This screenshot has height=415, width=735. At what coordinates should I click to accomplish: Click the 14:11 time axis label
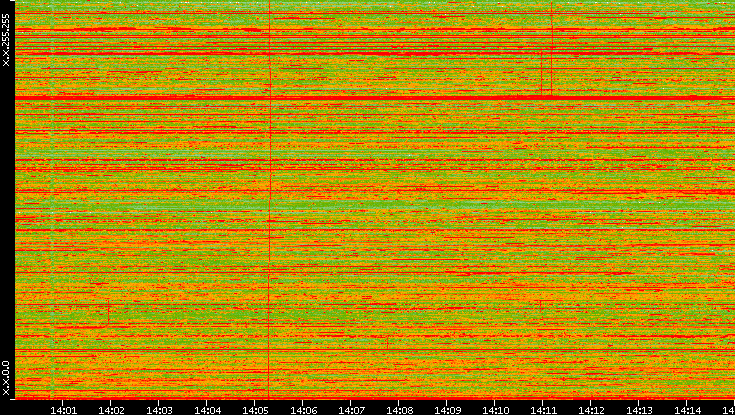544,410
